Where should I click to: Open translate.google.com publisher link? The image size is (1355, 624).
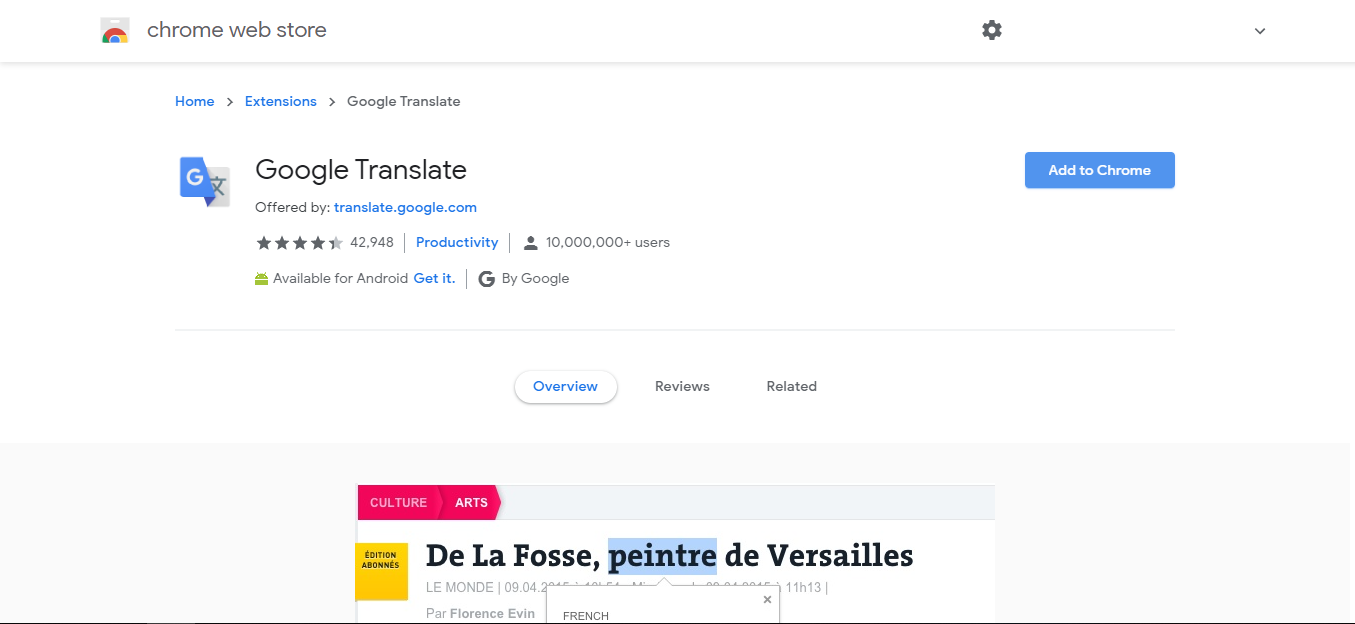point(405,208)
